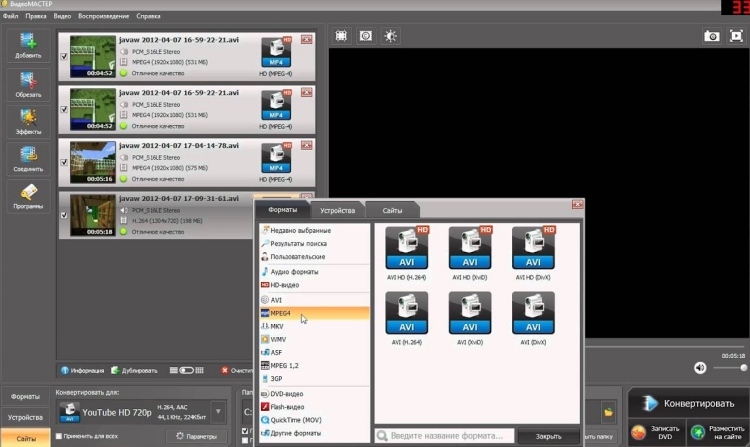The width and height of the screenshot is (750, 447).
Task: Click the Записать DVD burn button
Action: pos(656,433)
